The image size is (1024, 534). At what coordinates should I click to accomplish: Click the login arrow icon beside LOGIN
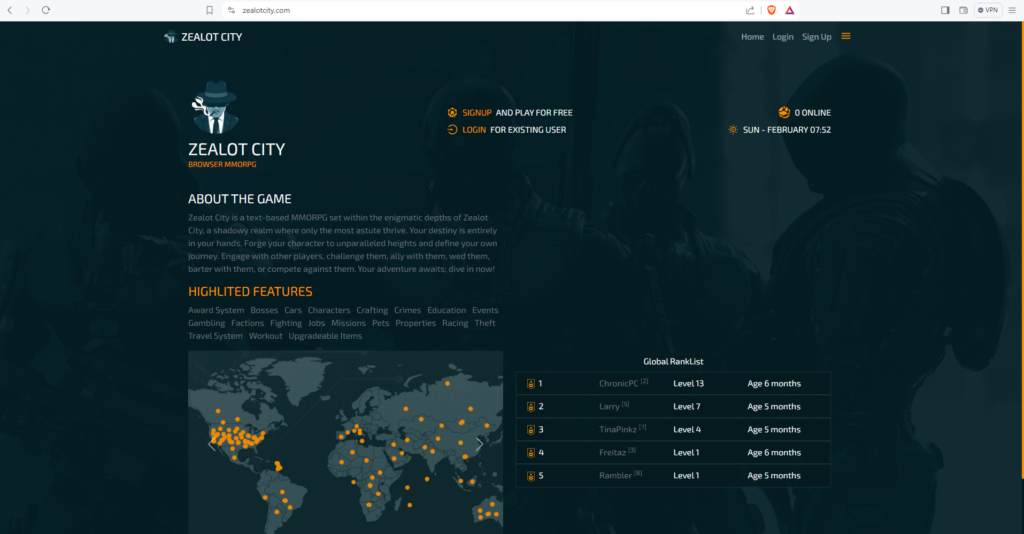452,129
